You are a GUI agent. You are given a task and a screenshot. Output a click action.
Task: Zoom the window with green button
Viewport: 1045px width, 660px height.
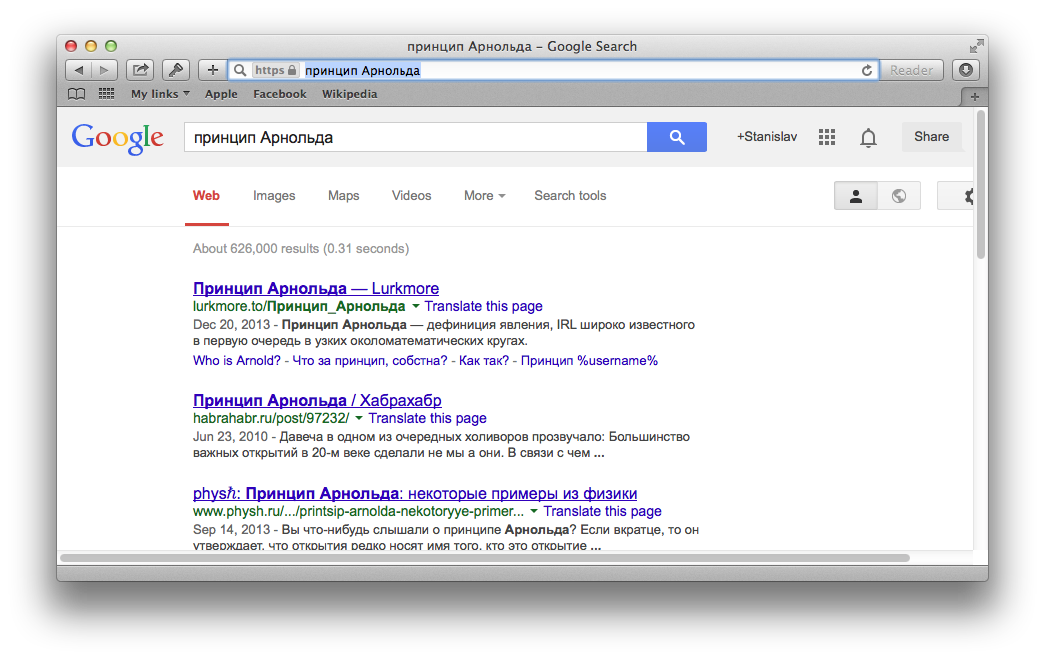tap(111, 46)
